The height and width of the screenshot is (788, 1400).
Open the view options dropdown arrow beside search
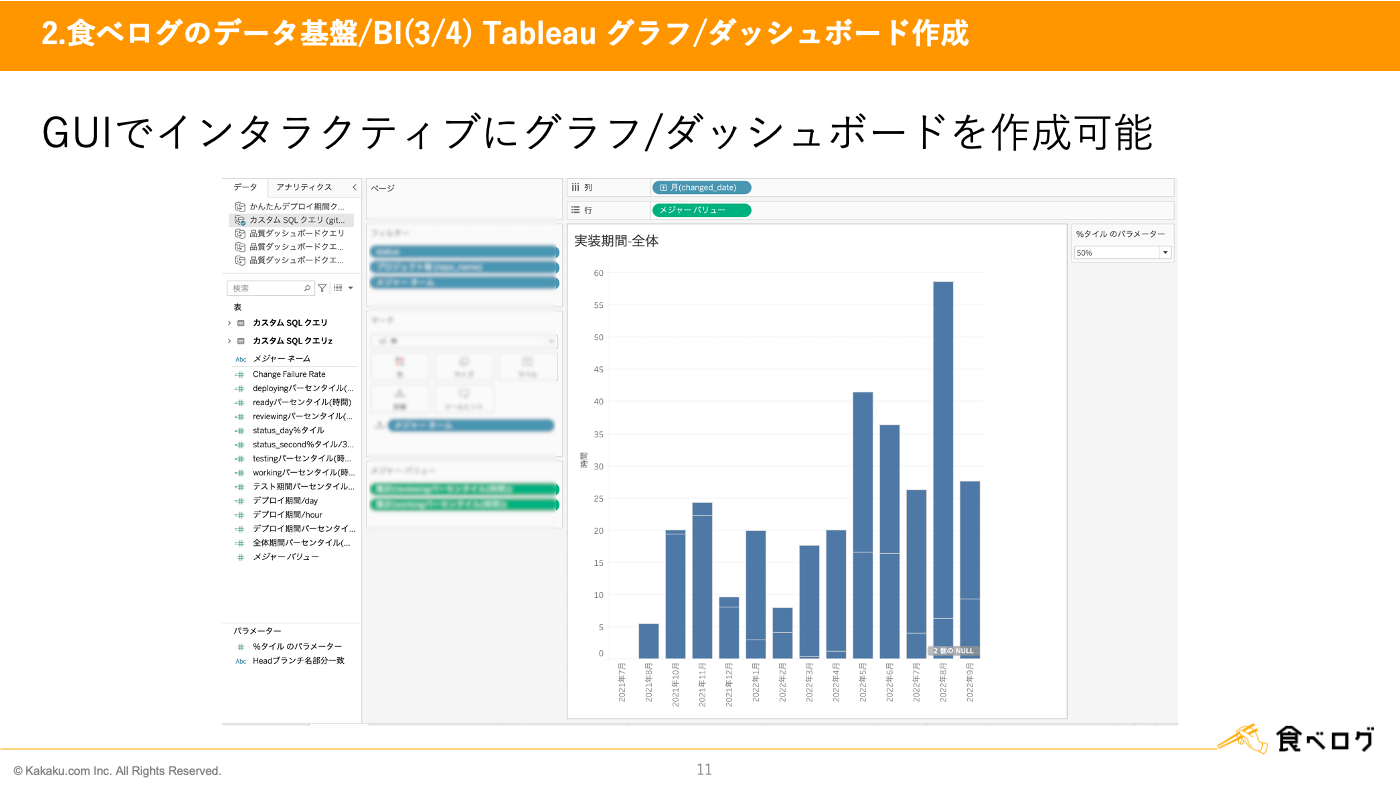pyautogui.click(x=351, y=288)
